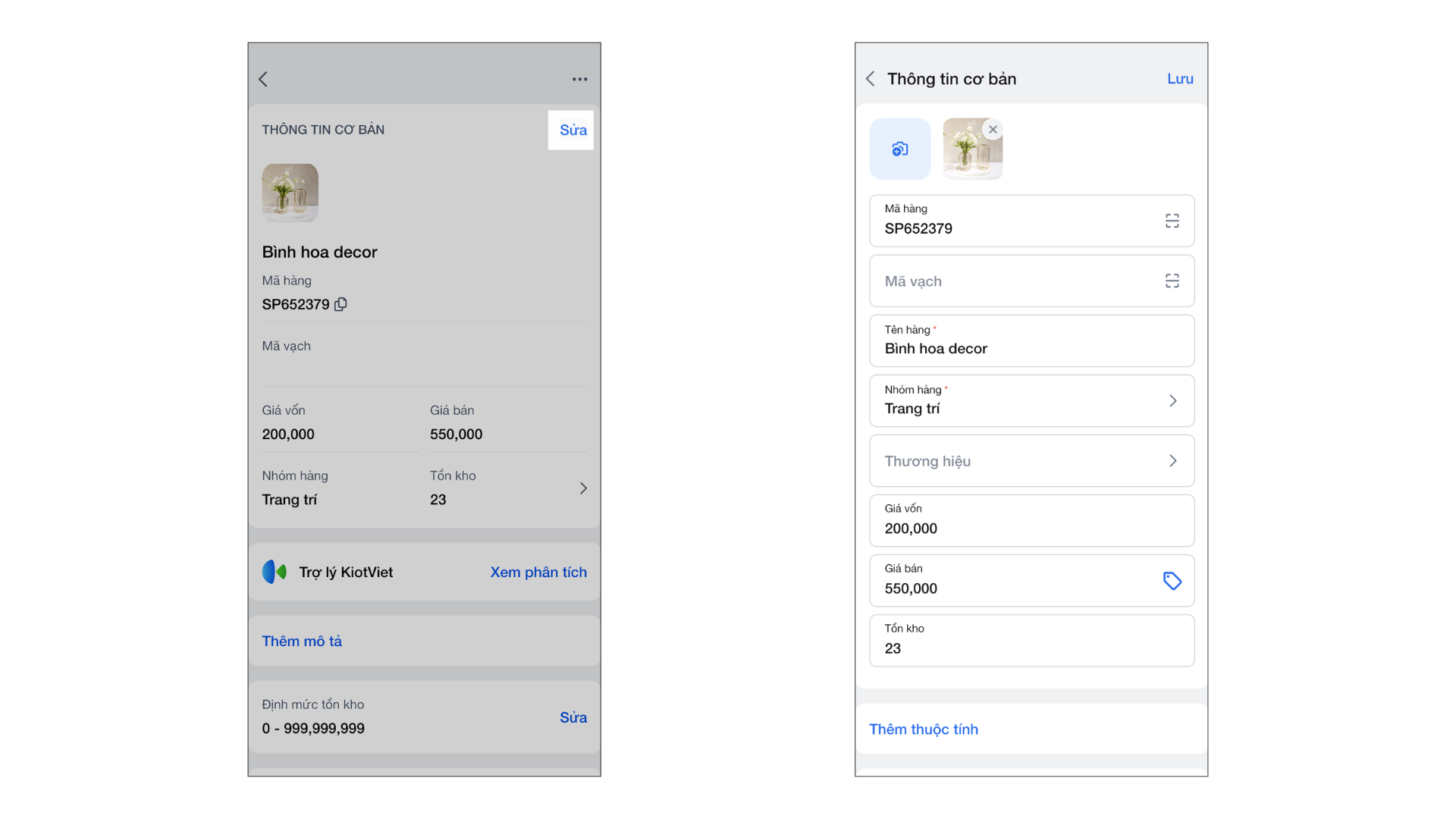Screen dimensions: 1456x819
Task: Copy product code SP652379 with copy icon
Action: pos(340,304)
